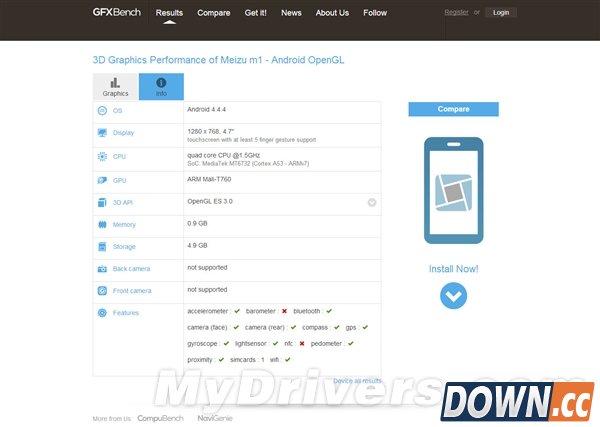Click the GPU row icon
The height and width of the screenshot is (427, 600).
[102, 180]
